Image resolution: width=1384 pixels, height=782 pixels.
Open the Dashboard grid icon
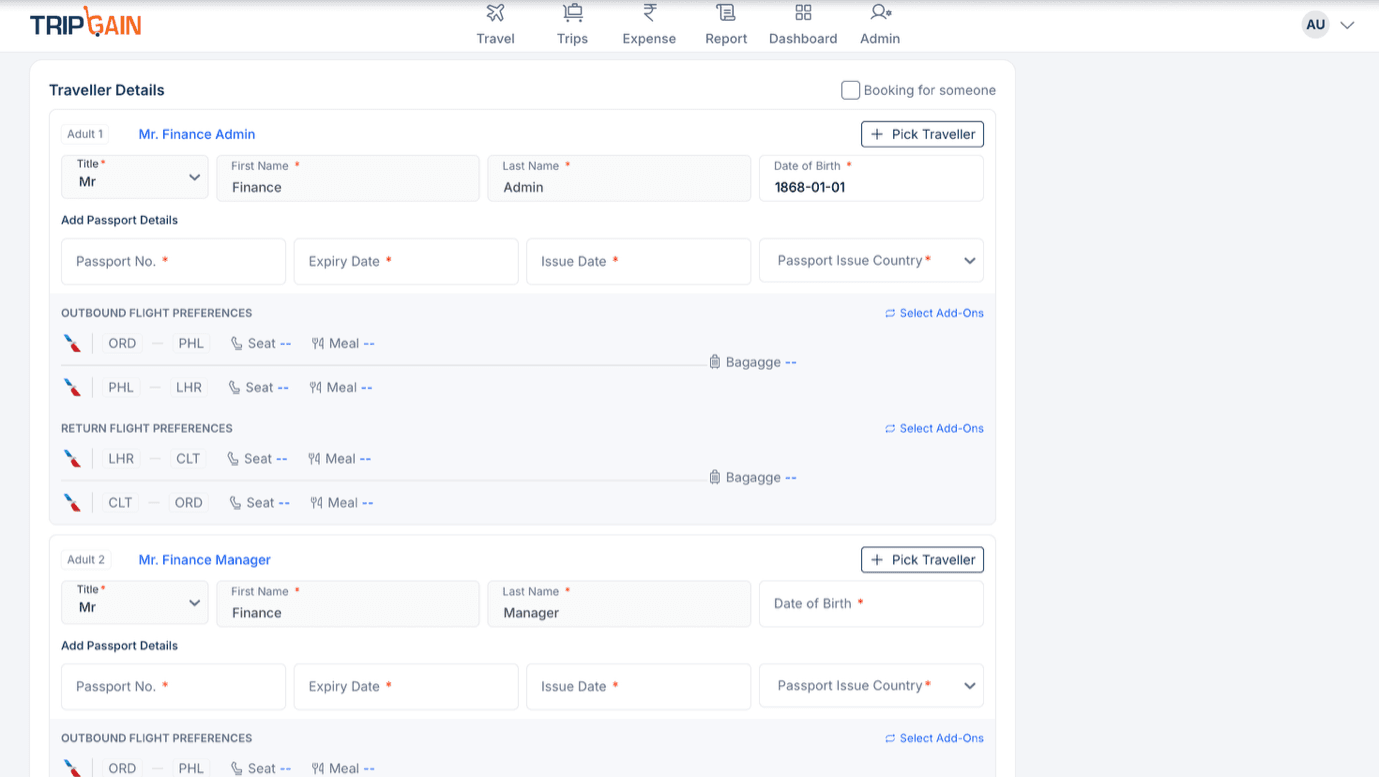(803, 13)
